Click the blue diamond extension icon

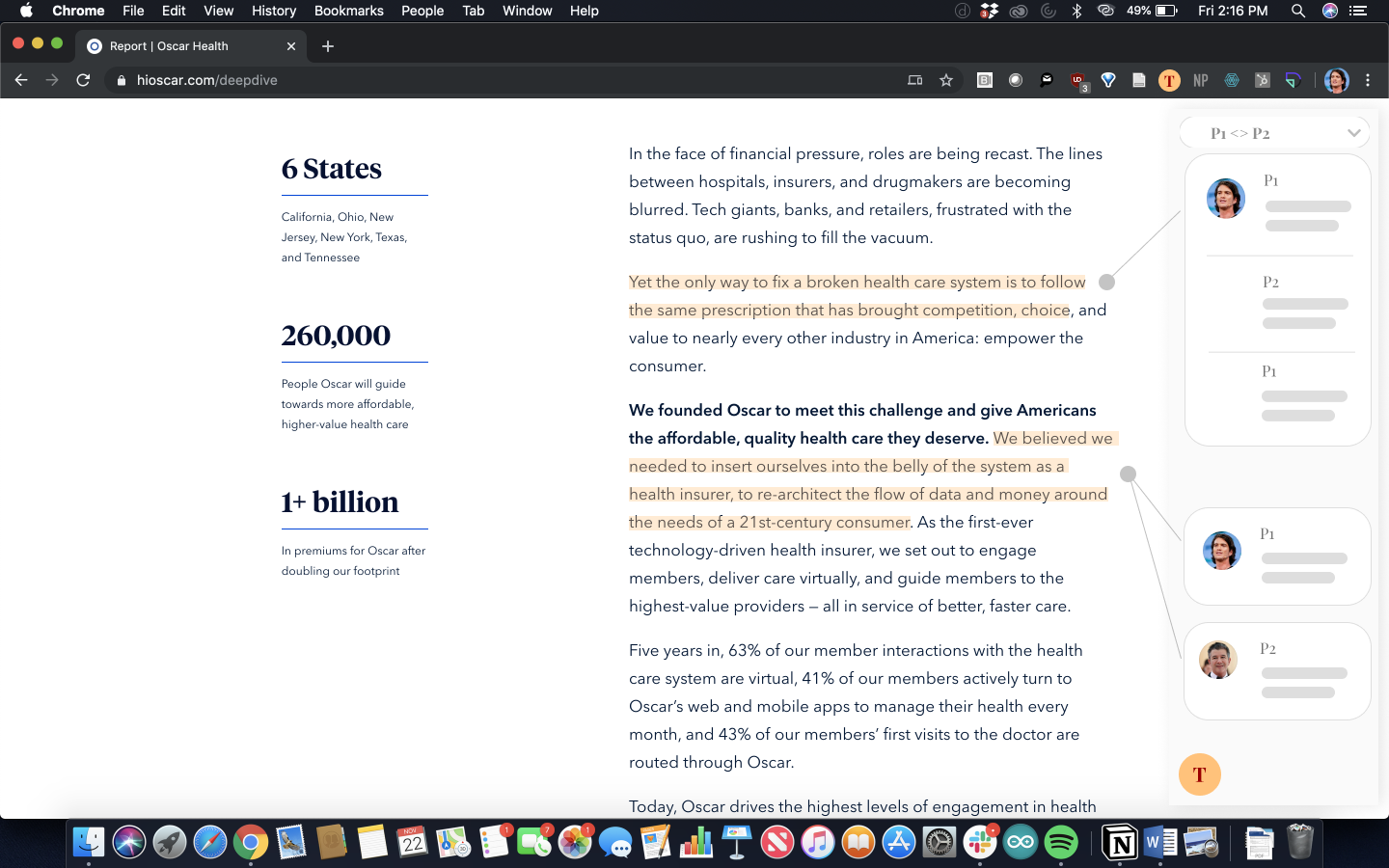[x=1108, y=81]
